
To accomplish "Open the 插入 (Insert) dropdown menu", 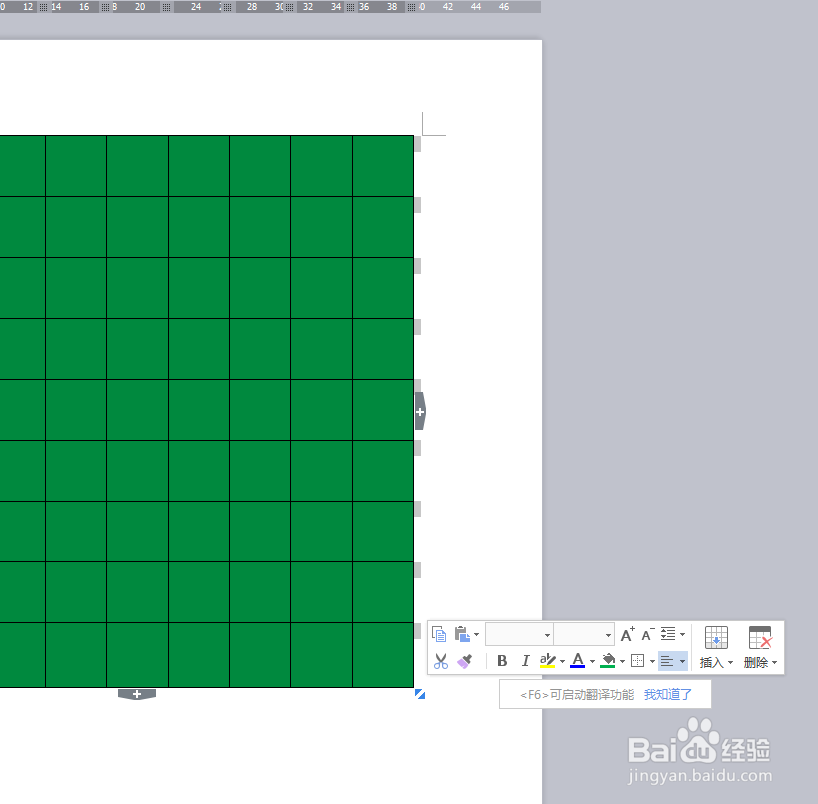I will [x=716, y=663].
